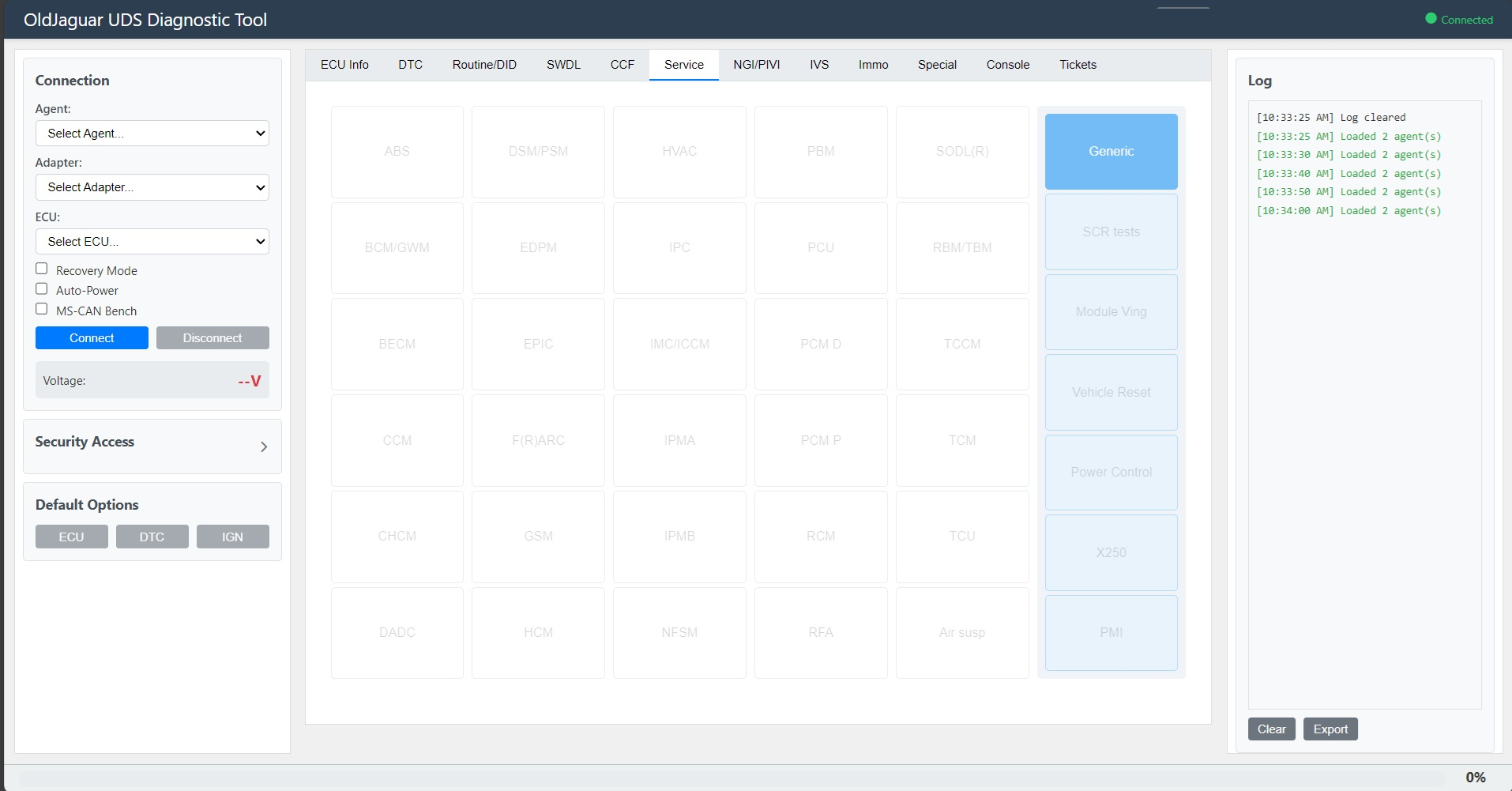Open the Select Adapter dropdown

(152, 187)
